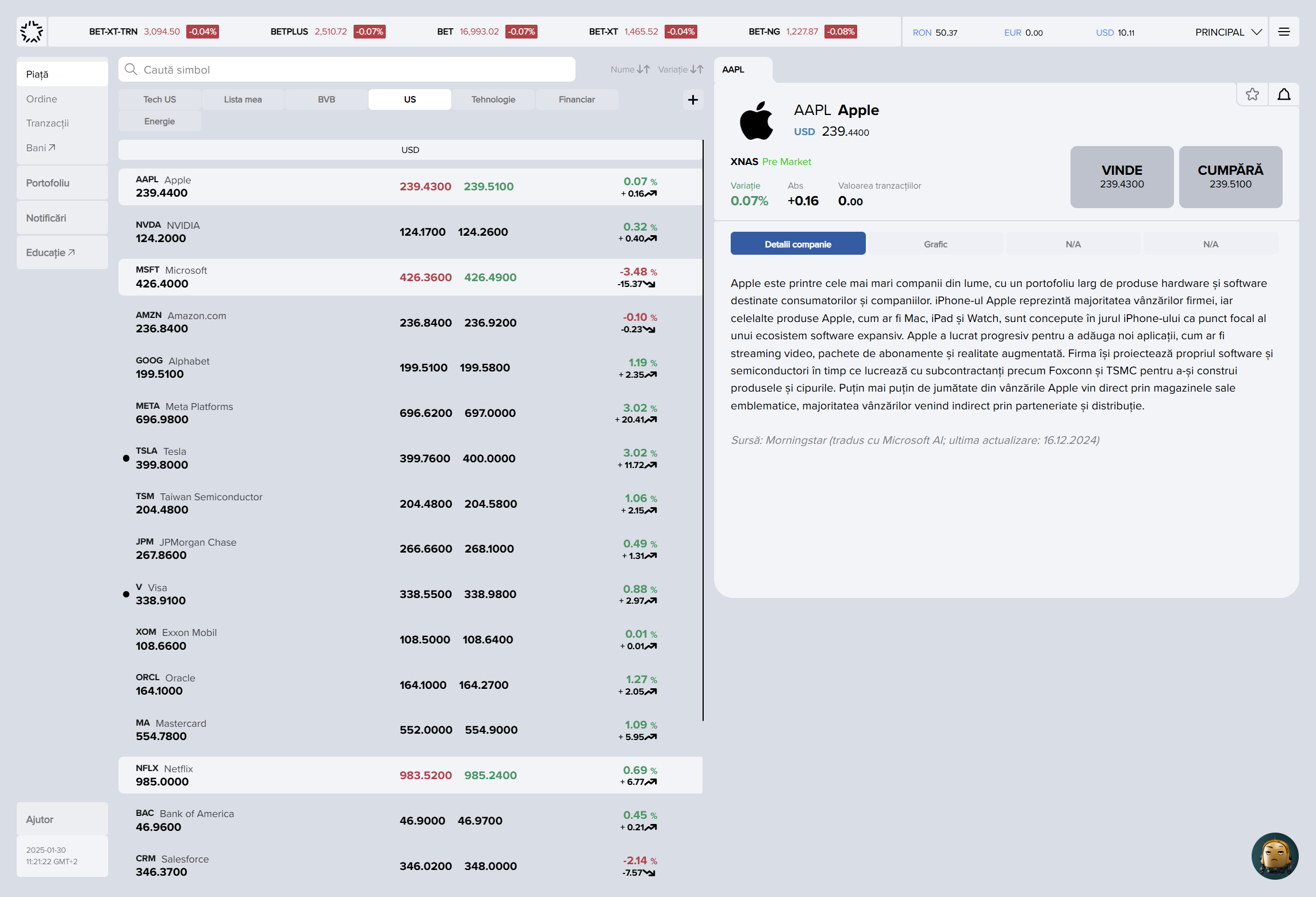Screen dimensions: 1316x897
Task: Set an alert with the bell icon
Action: point(1284,94)
